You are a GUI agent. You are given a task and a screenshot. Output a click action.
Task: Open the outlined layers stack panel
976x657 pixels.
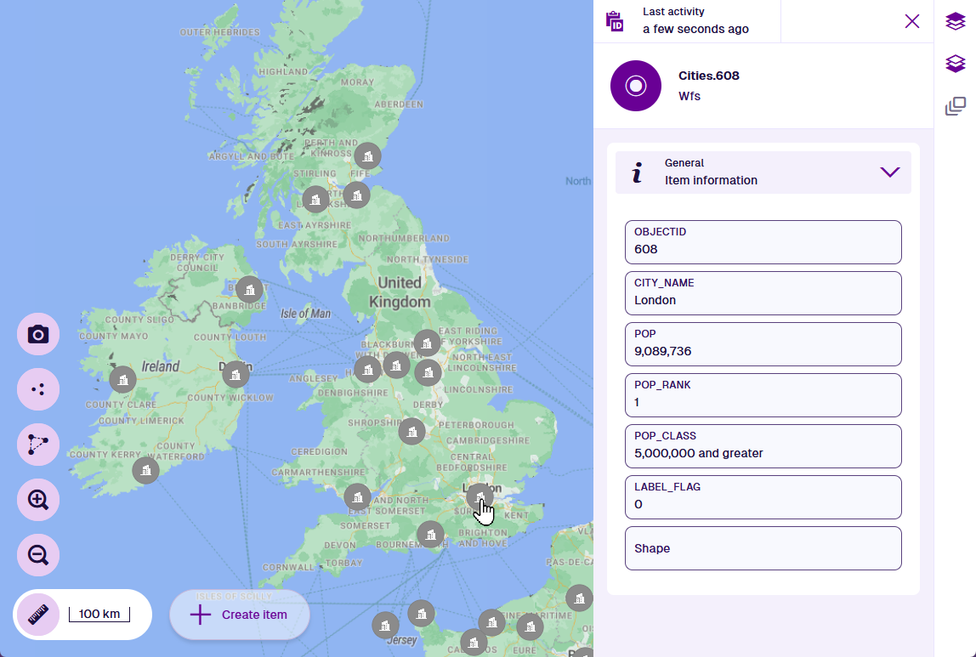(955, 64)
